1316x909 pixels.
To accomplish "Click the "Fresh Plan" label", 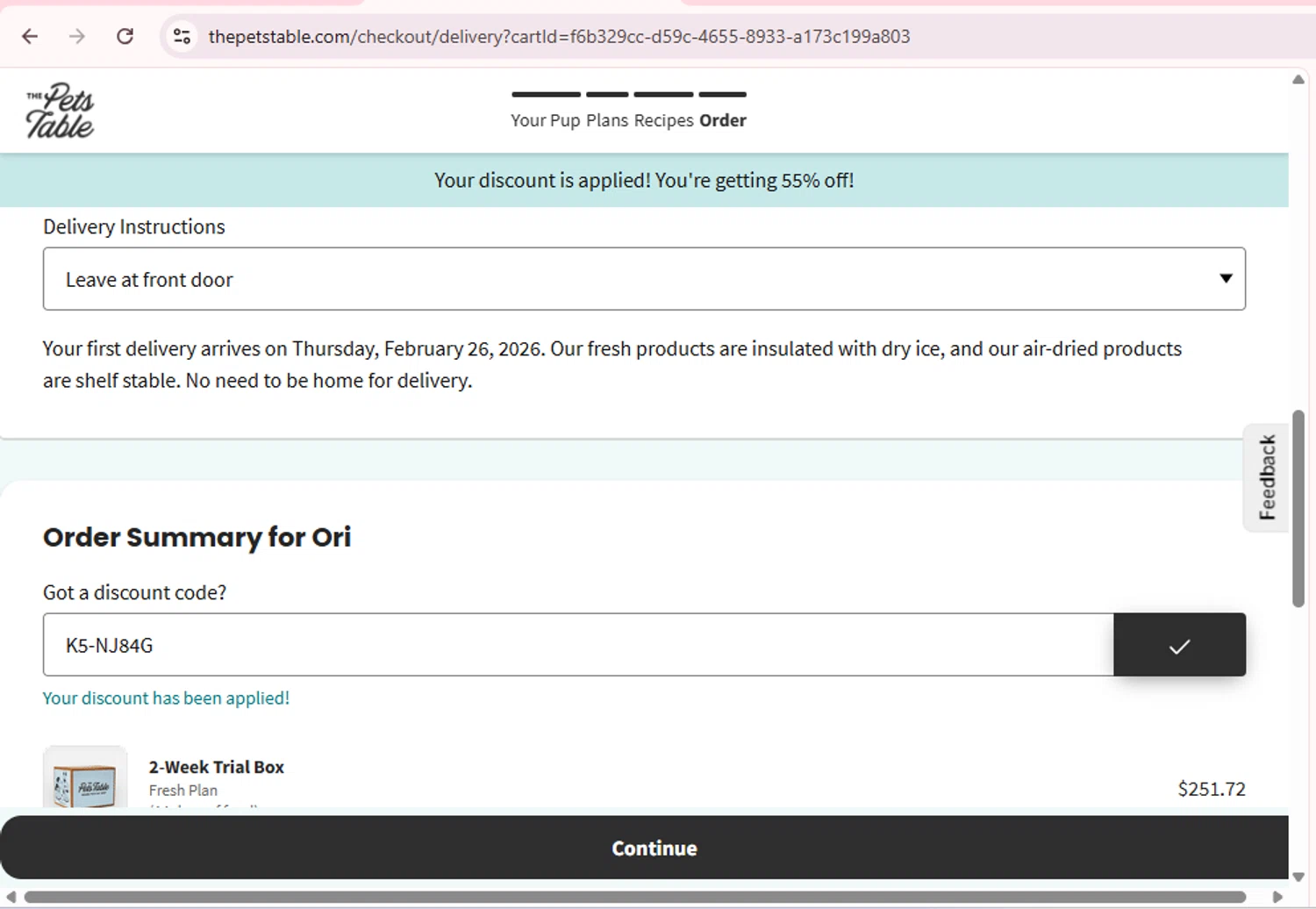I will [183, 790].
